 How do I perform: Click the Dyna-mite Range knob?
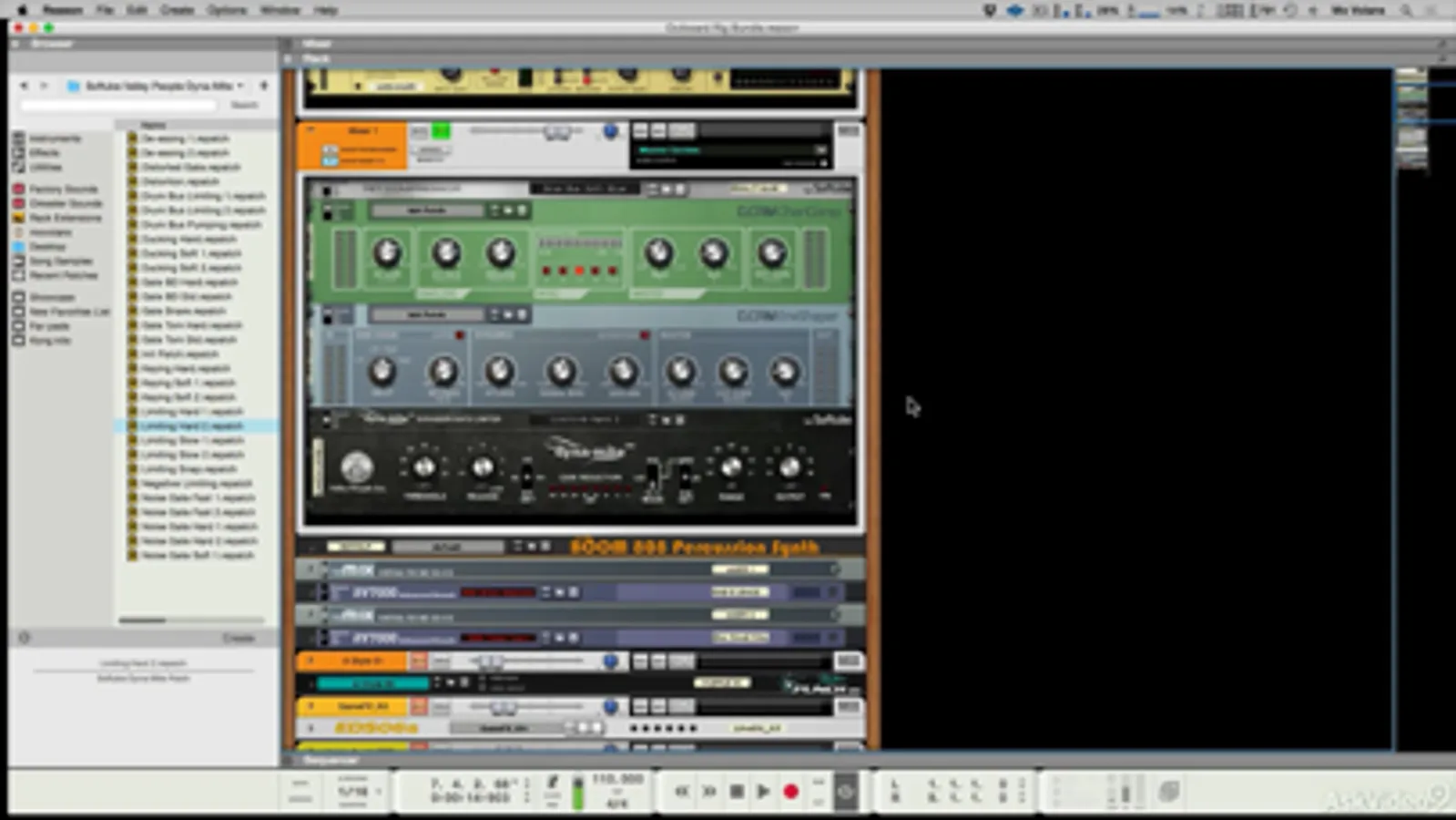[x=730, y=467]
